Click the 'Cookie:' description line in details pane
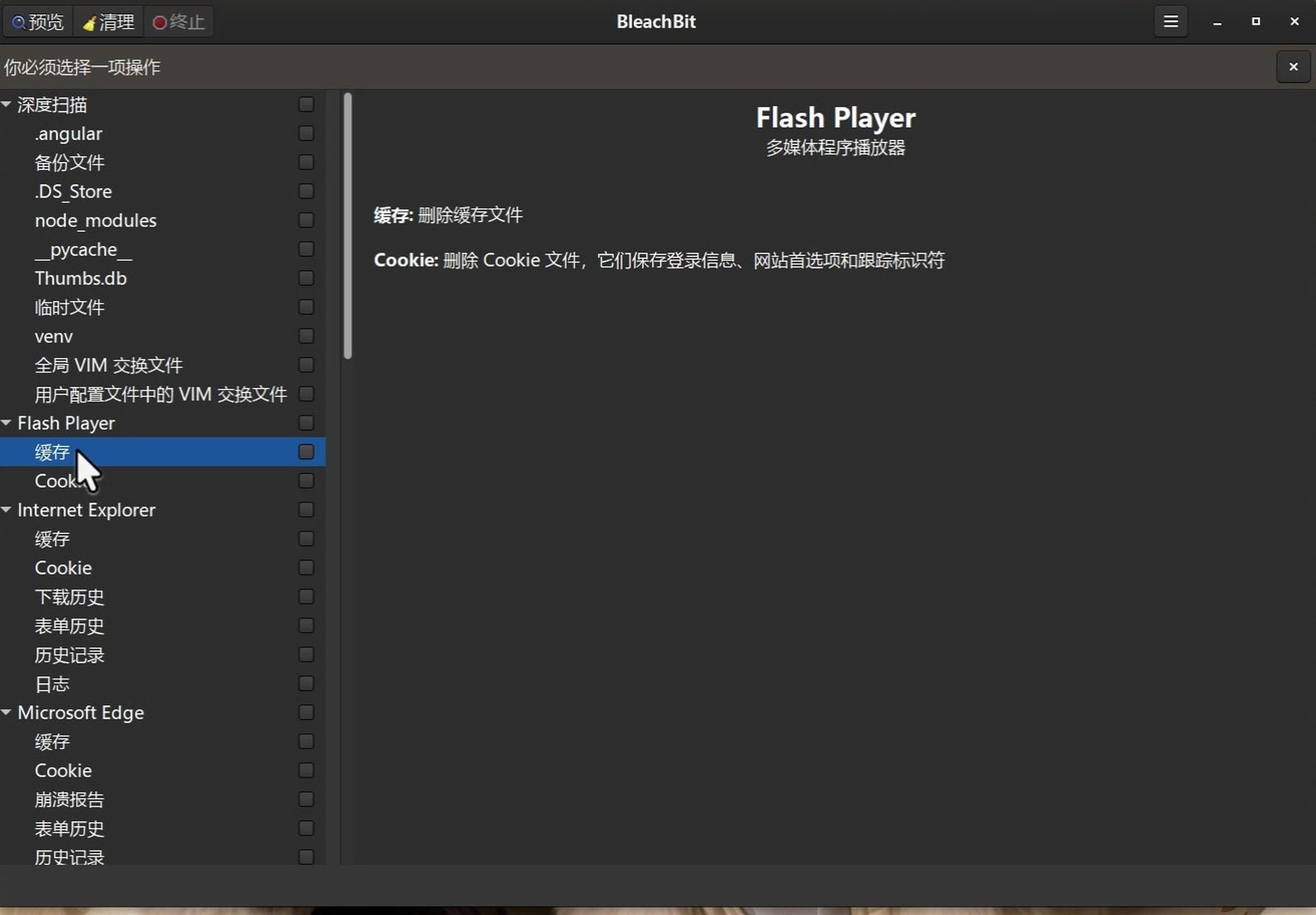The width and height of the screenshot is (1316, 915). click(659, 260)
